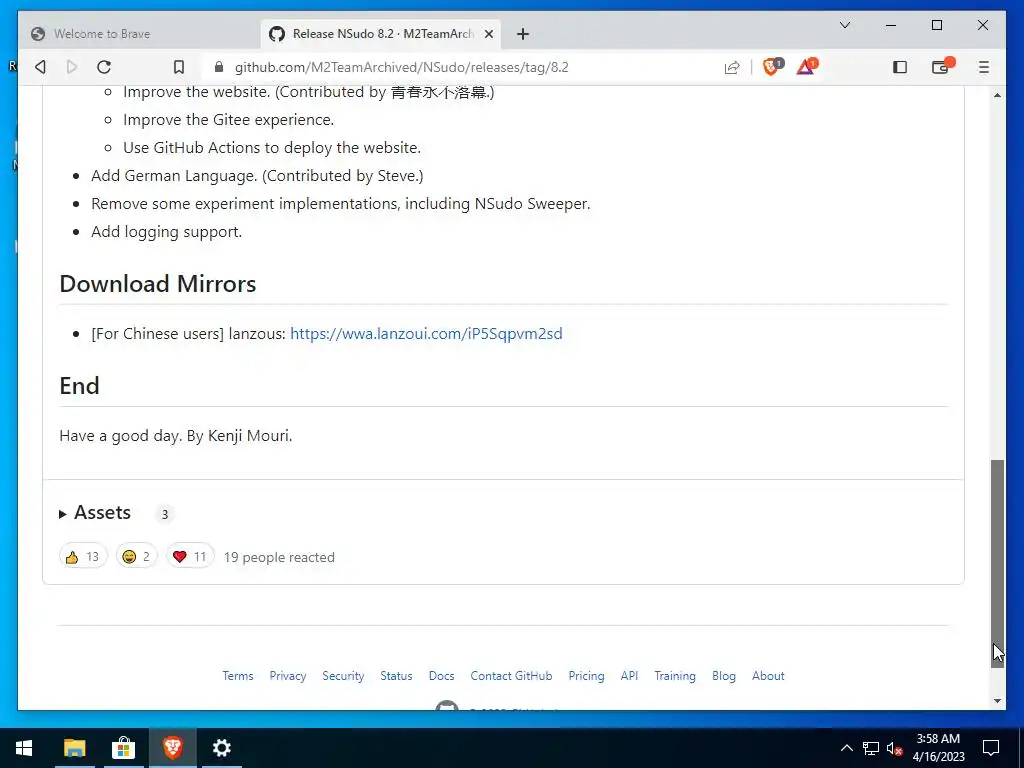This screenshot has height=768, width=1024.
Task: Open Settings gear in the taskbar
Action: [x=222, y=748]
